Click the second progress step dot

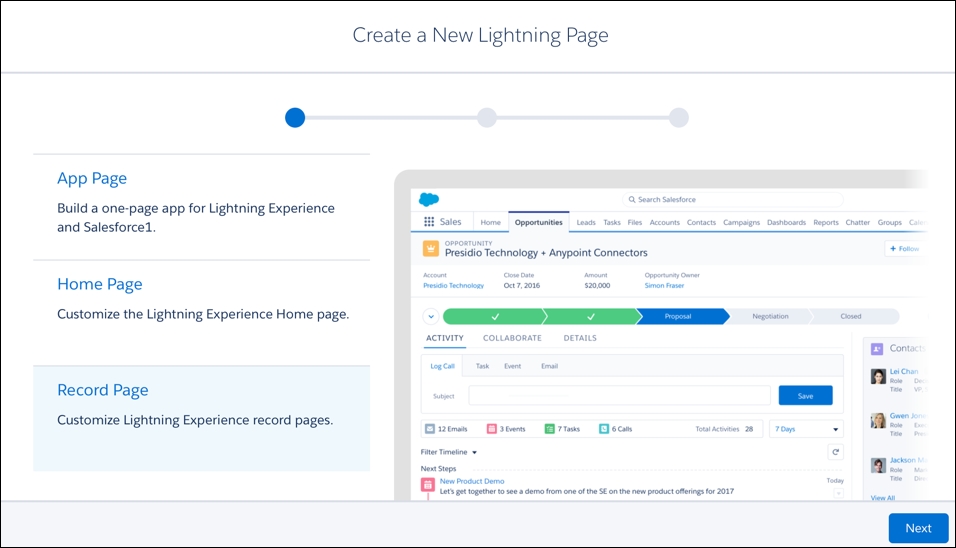pyautogui.click(x=487, y=118)
